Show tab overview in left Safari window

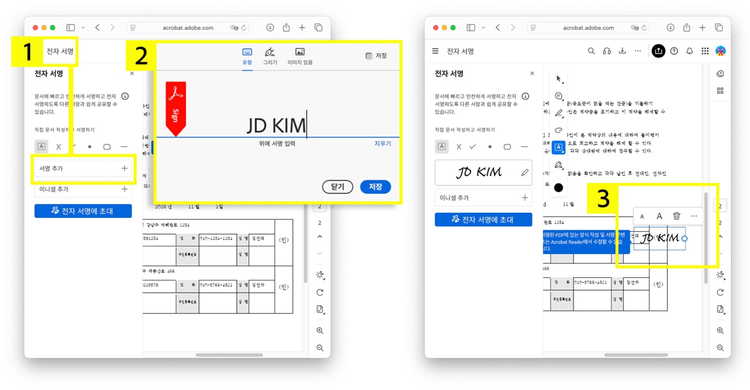(318, 28)
